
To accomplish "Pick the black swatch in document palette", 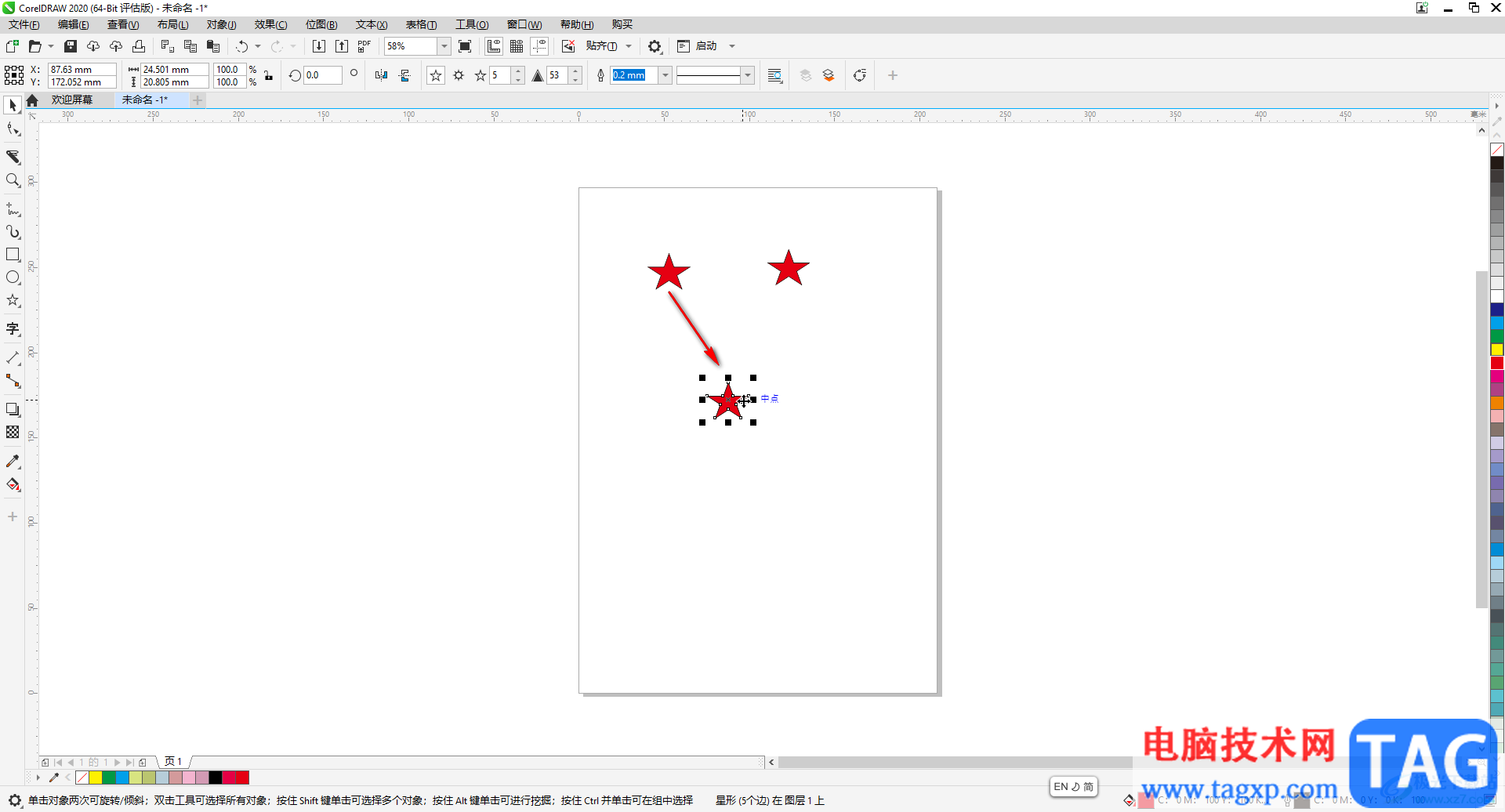I will (x=216, y=778).
